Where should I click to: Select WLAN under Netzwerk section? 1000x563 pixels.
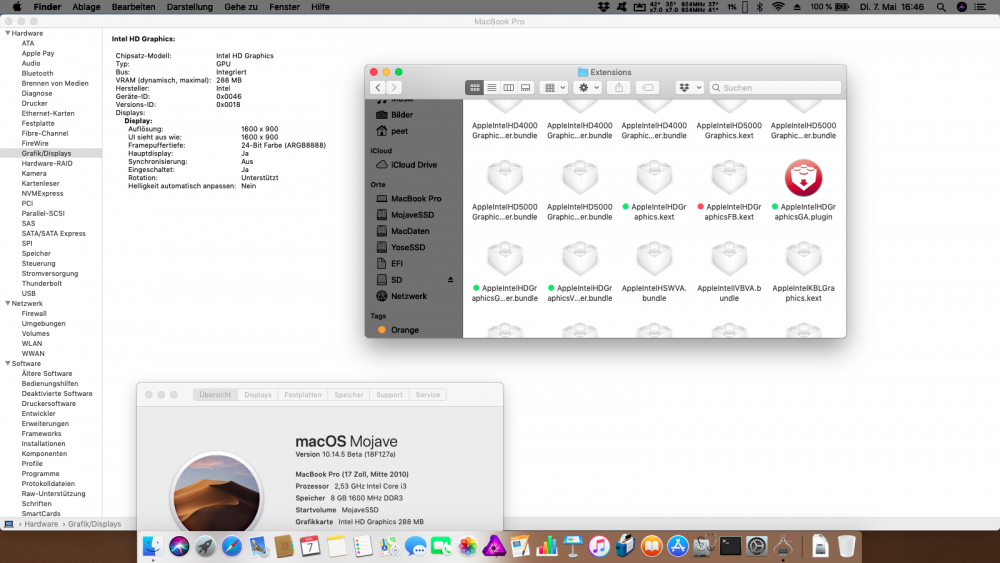[x=32, y=343]
